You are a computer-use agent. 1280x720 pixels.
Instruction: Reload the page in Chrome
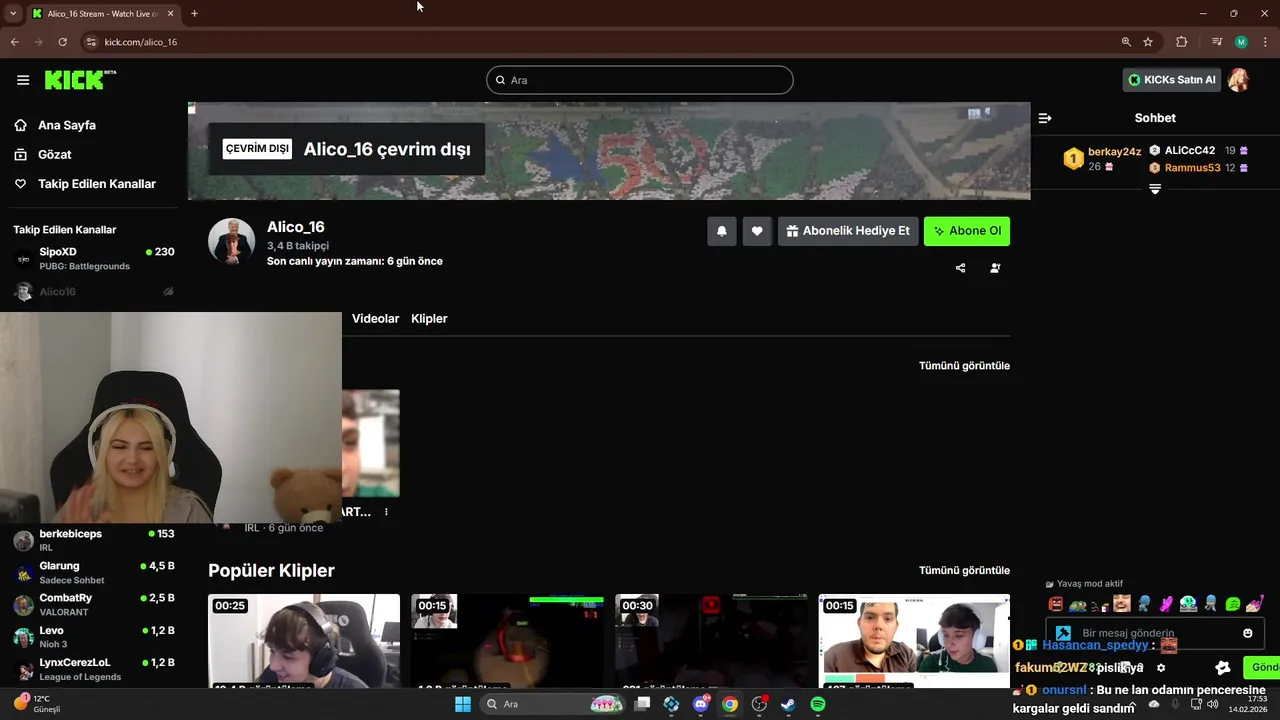[62, 42]
